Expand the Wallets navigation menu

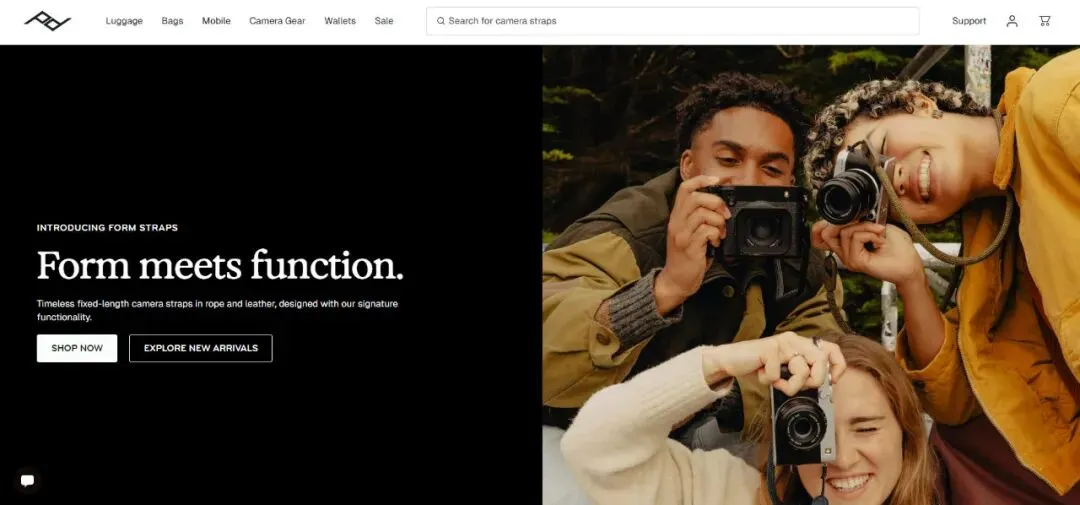(340, 21)
